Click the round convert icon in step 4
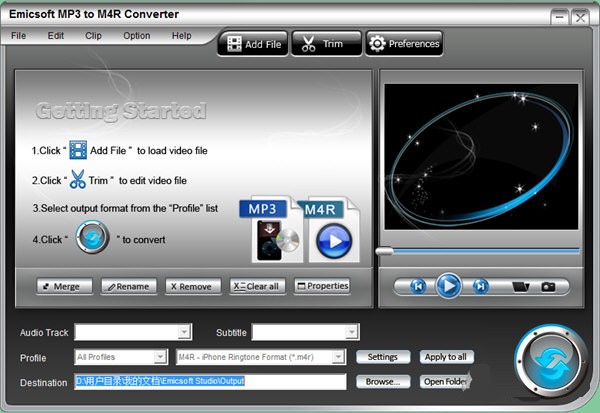Viewport: 600px width, 413px height. pos(92,237)
